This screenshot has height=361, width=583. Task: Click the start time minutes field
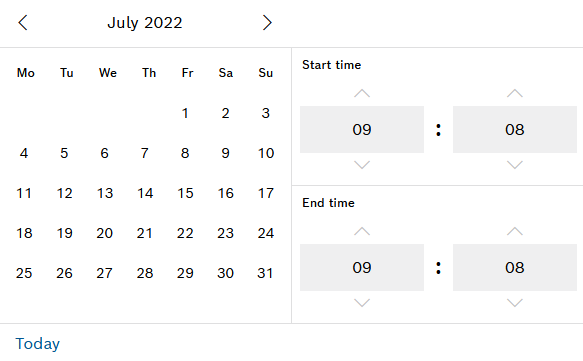pyautogui.click(x=515, y=129)
